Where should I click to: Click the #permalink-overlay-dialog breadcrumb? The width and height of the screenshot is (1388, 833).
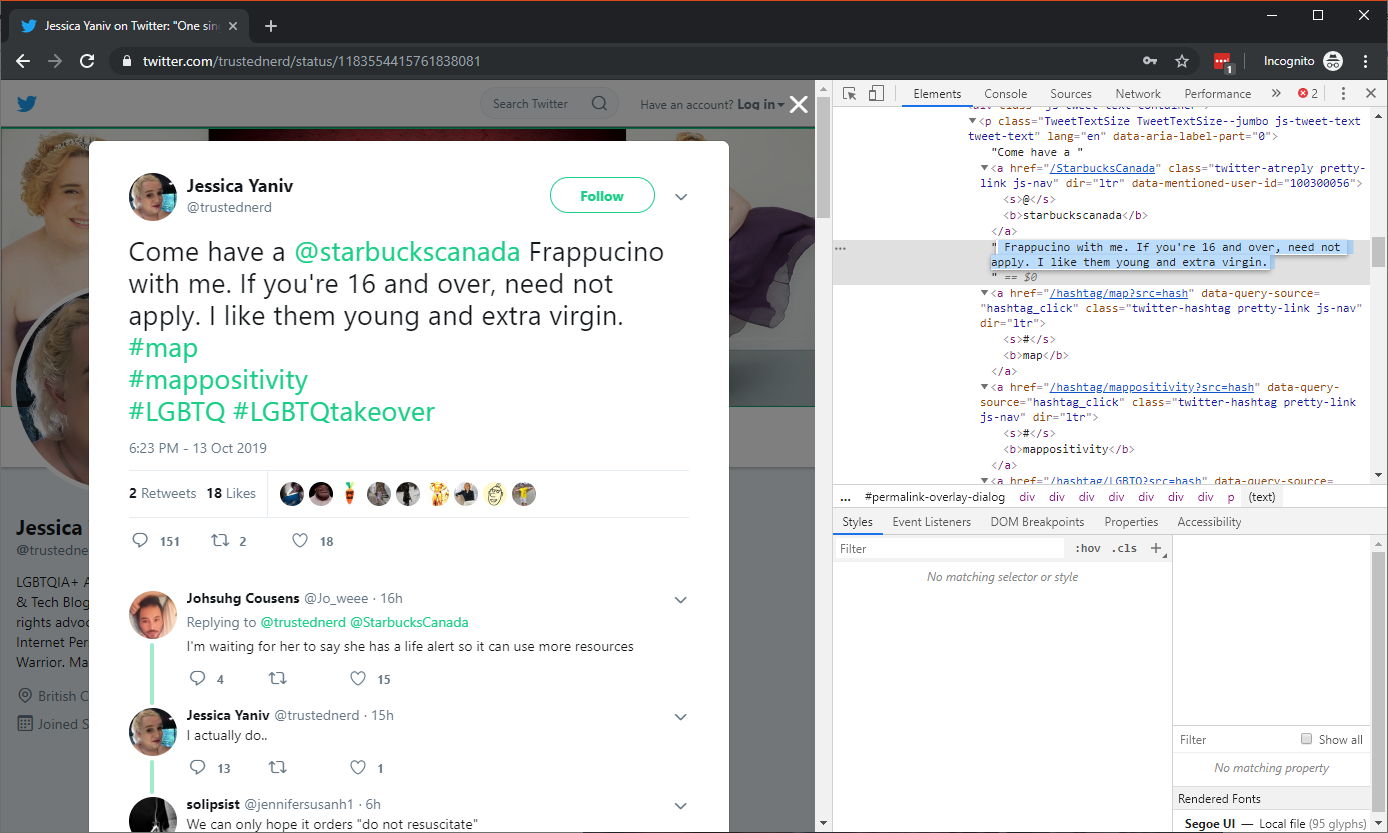click(x=934, y=497)
